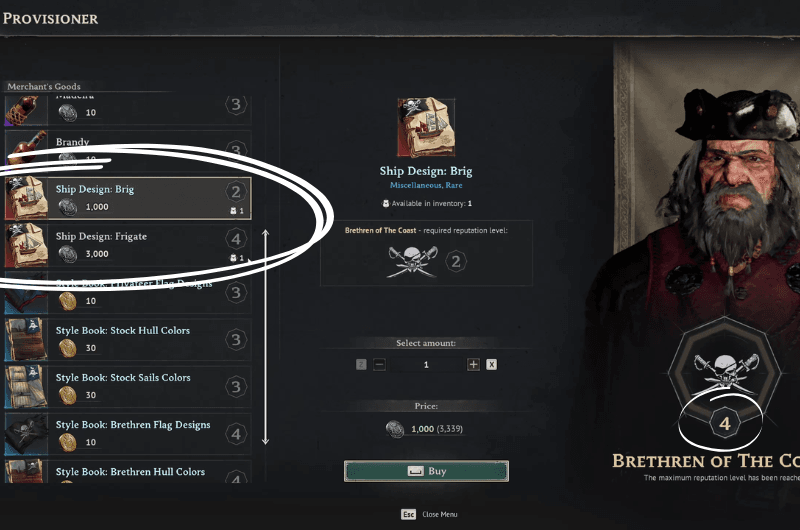Set minimum amount with the Z button
The height and width of the screenshot is (530, 800).
pos(361,364)
